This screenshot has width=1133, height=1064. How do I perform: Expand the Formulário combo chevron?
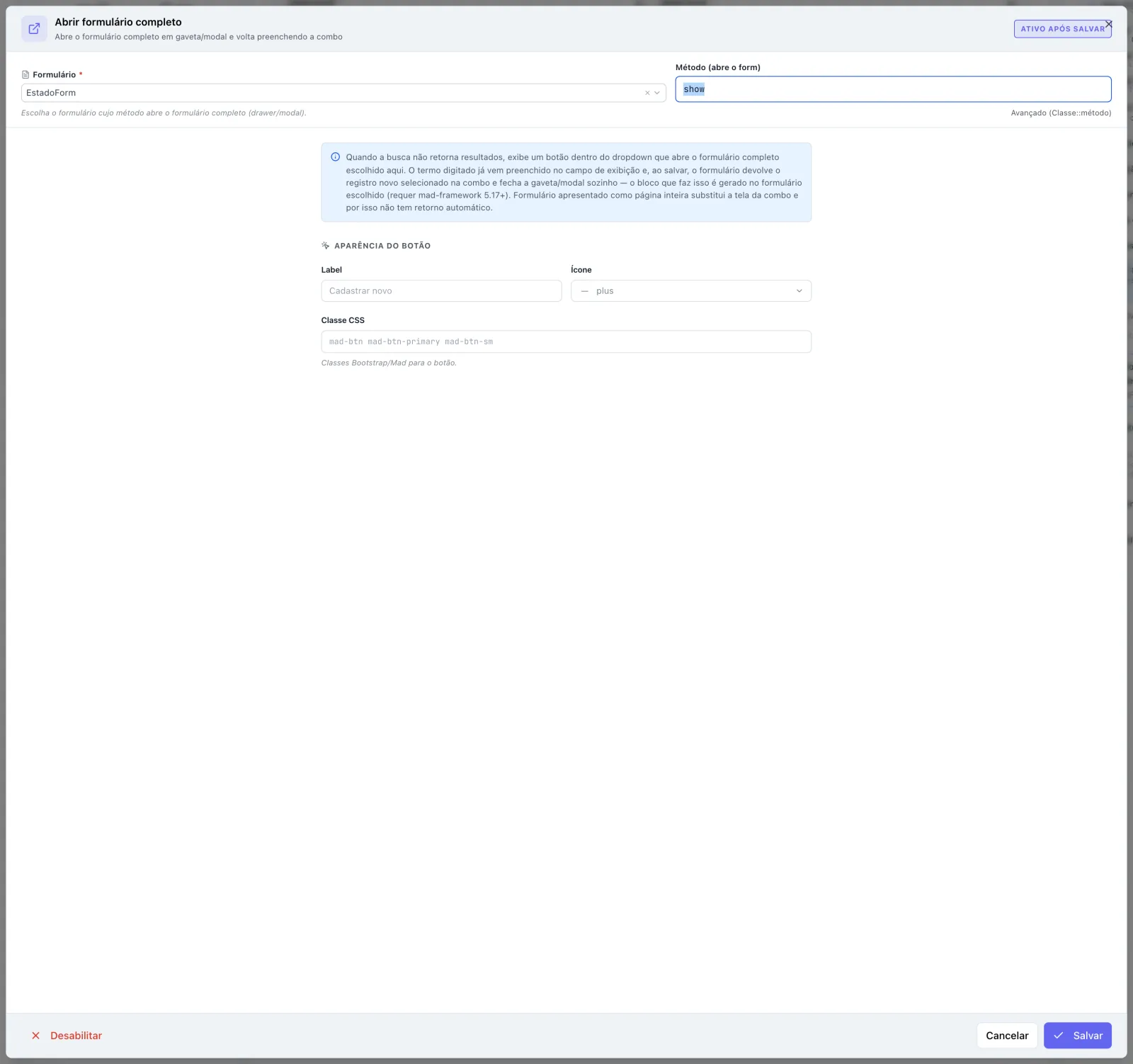657,93
